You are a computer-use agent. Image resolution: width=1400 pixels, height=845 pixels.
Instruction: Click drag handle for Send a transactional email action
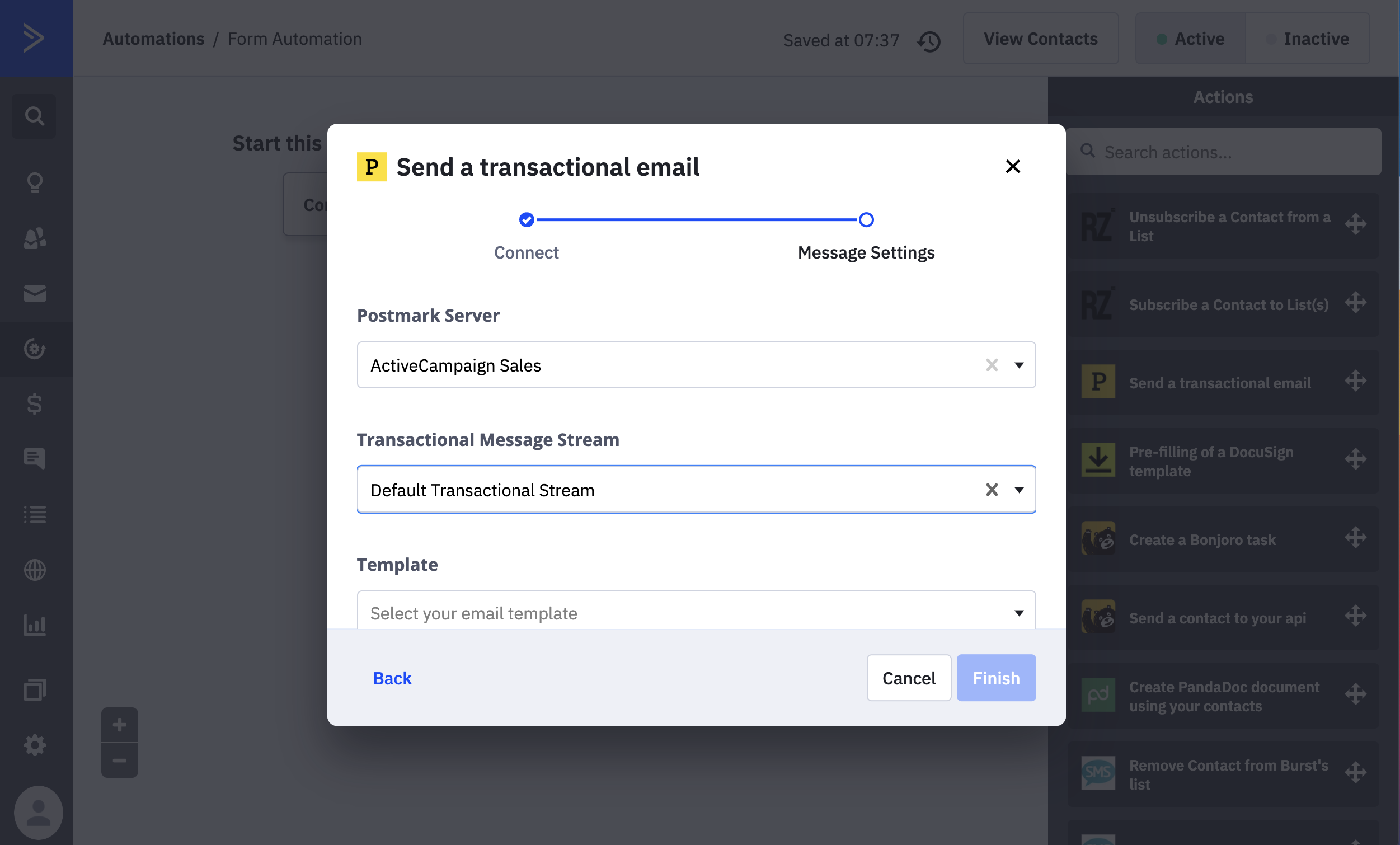(x=1356, y=381)
